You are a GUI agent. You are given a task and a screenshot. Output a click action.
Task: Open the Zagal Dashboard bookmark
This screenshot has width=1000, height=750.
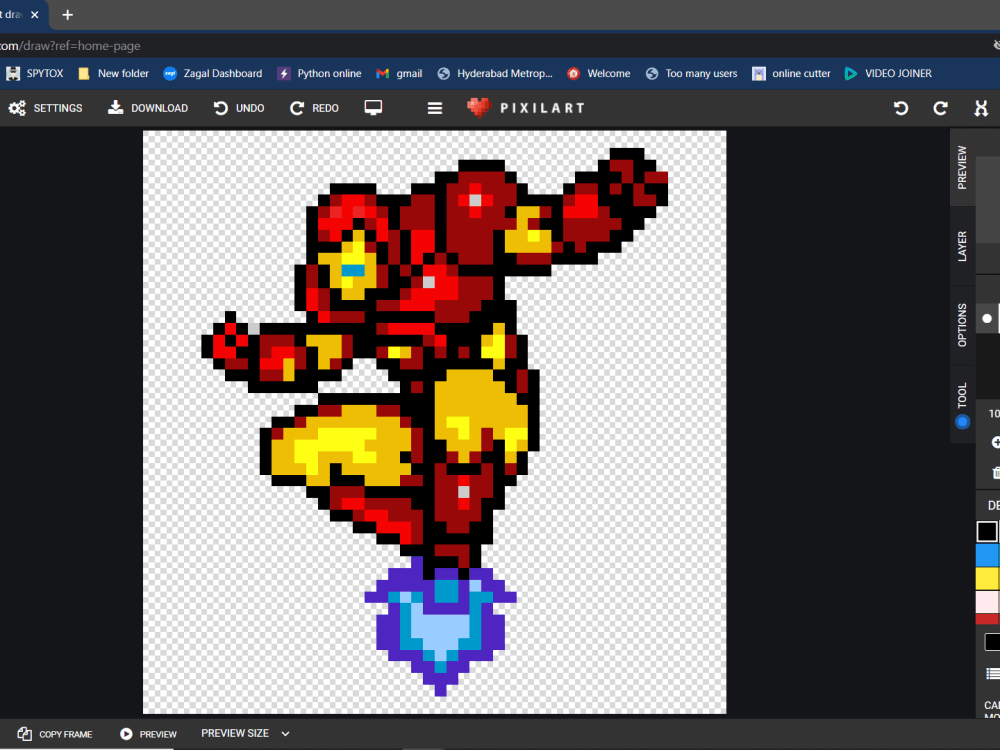pyautogui.click(x=212, y=73)
